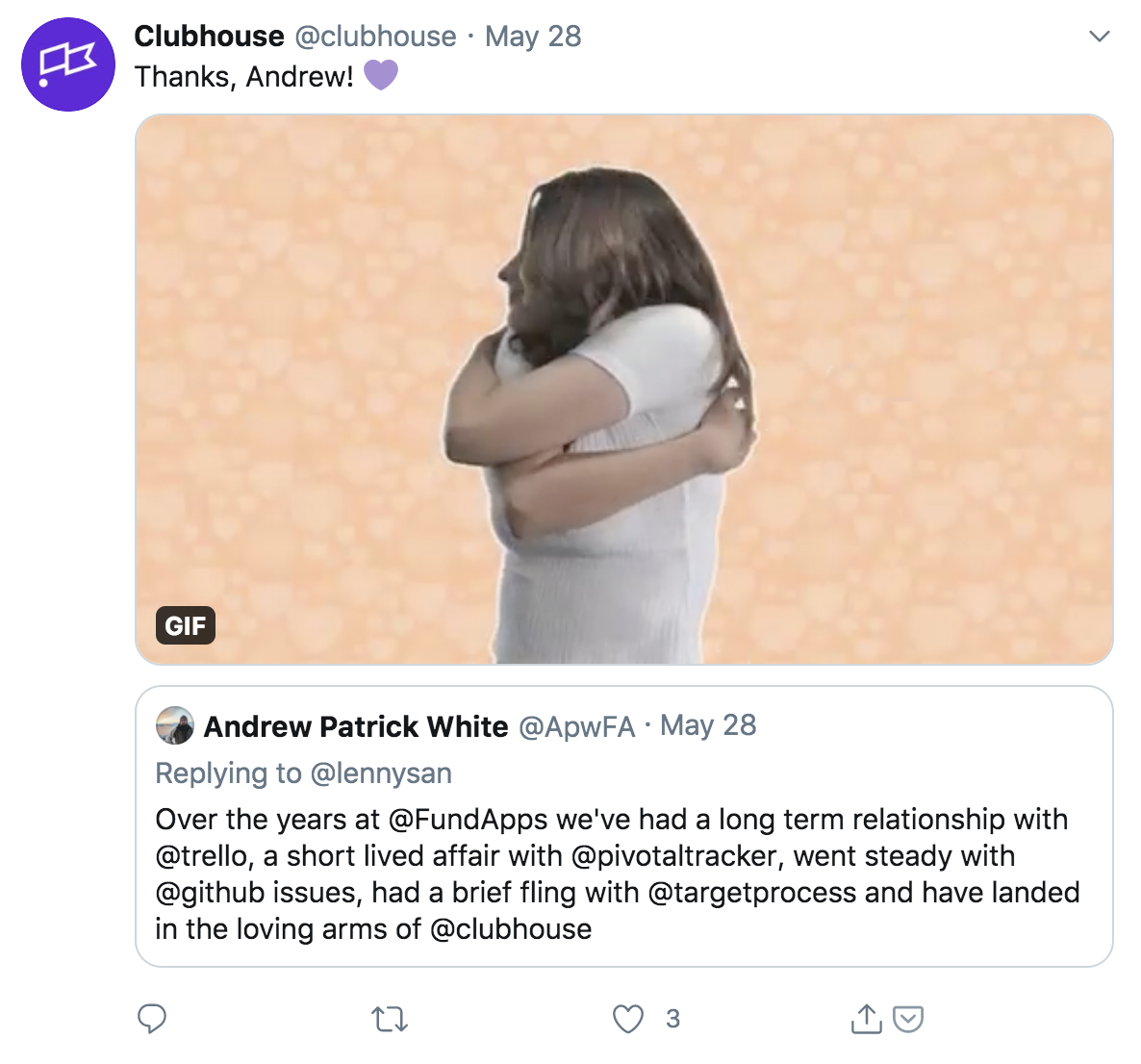Image resolution: width=1141 pixels, height=1064 pixels.
Task: Open the Clubhouse display name link
Action: 209,37
